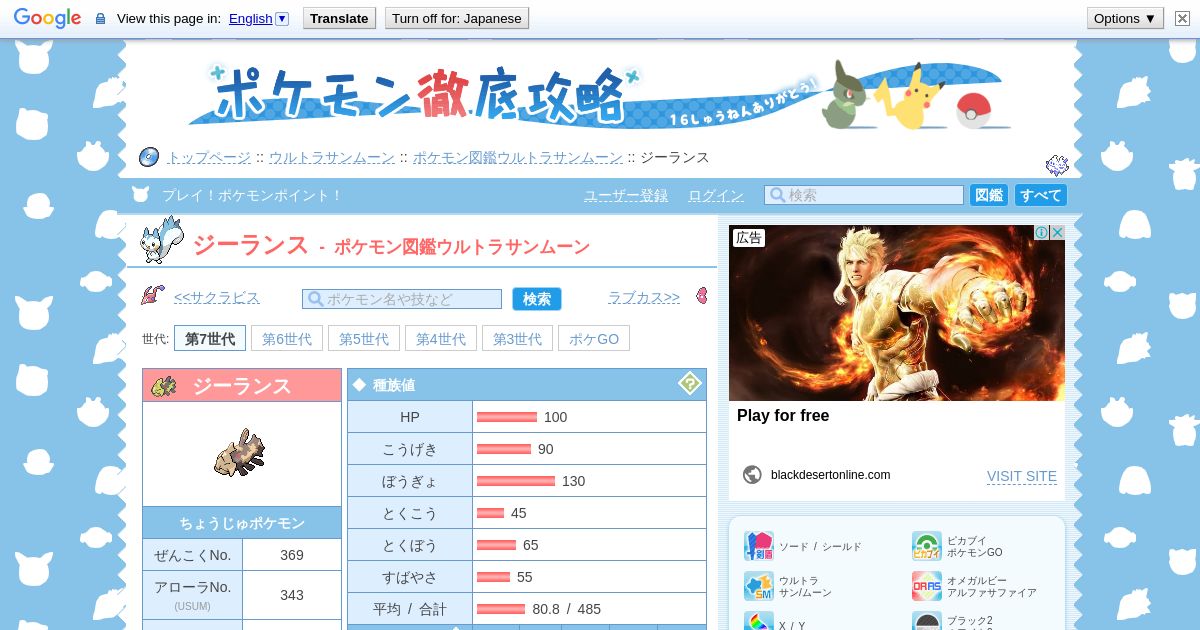Viewport: 1200px width, 630px height.
Task: Click the ad info icon on advertisement
Action: click(1041, 232)
